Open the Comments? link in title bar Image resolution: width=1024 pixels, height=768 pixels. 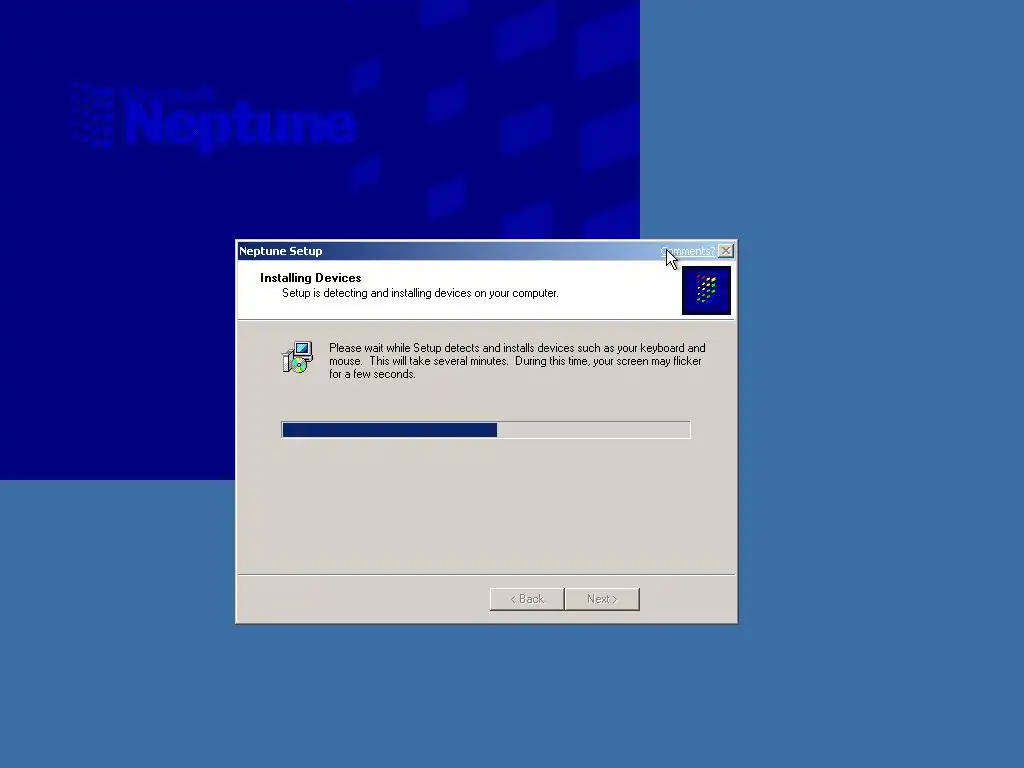pos(688,251)
